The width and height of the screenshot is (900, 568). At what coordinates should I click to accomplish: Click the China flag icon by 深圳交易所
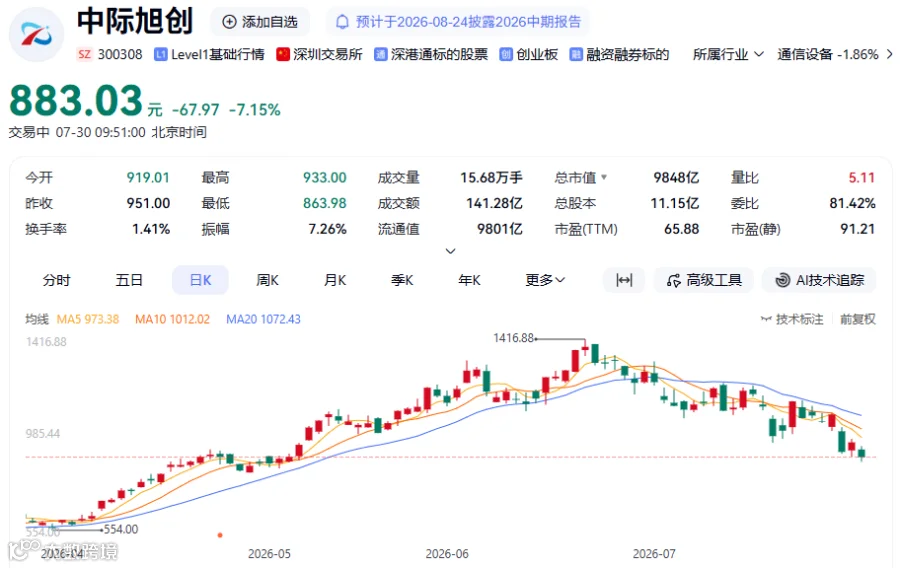click(x=283, y=55)
